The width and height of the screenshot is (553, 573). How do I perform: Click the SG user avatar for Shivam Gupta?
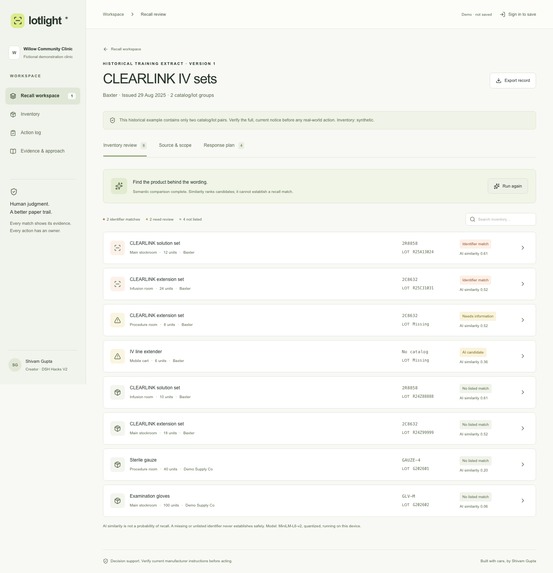(15, 365)
